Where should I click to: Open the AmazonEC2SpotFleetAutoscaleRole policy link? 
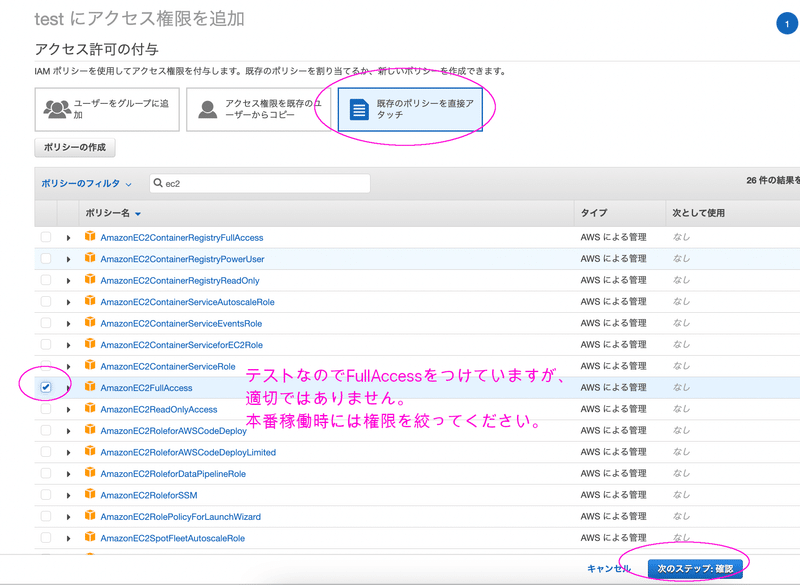(172, 538)
